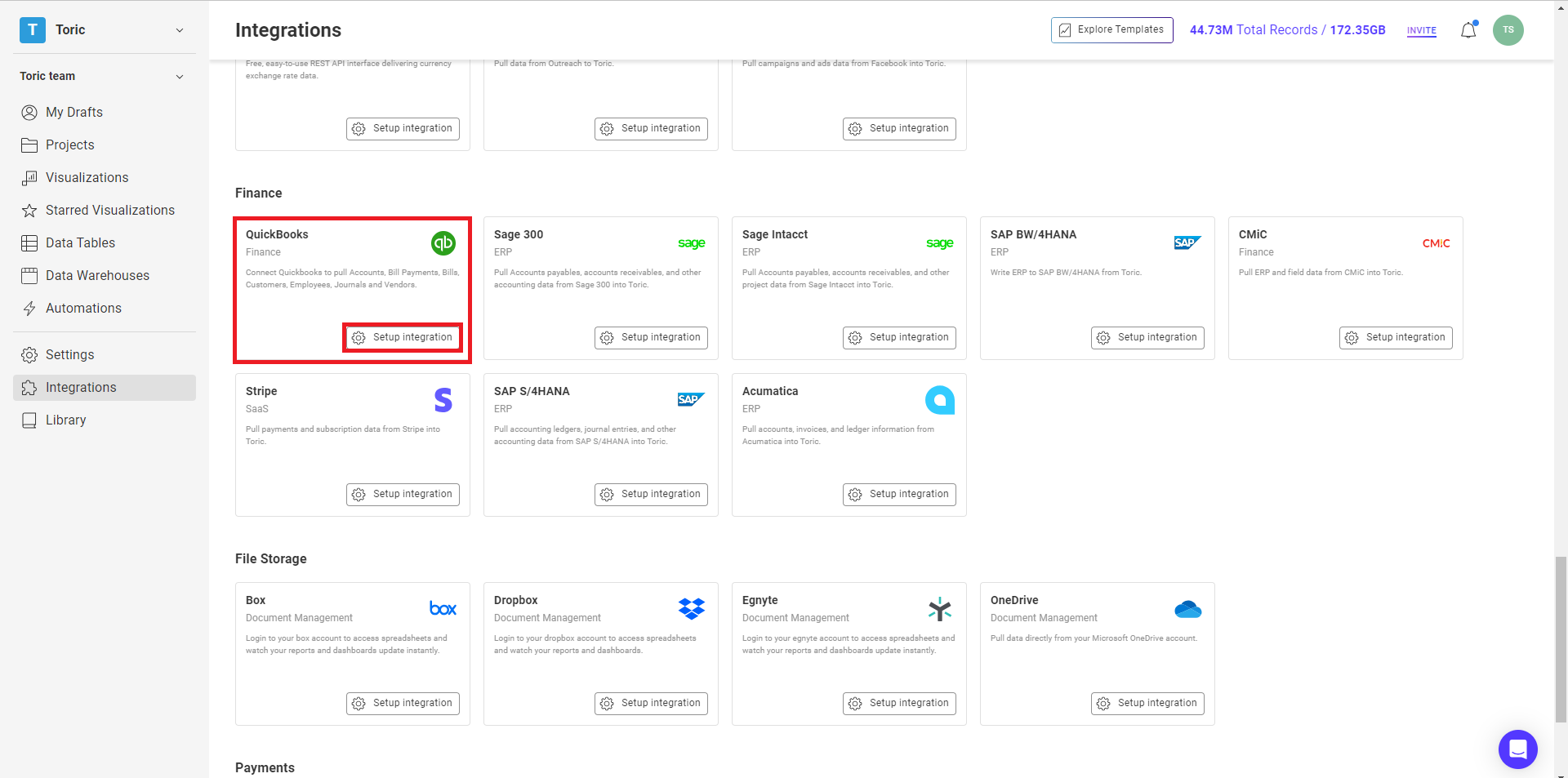This screenshot has height=778, width=1568.
Task: Setup integration for CMiC
Action: (x=1396, y=338)
